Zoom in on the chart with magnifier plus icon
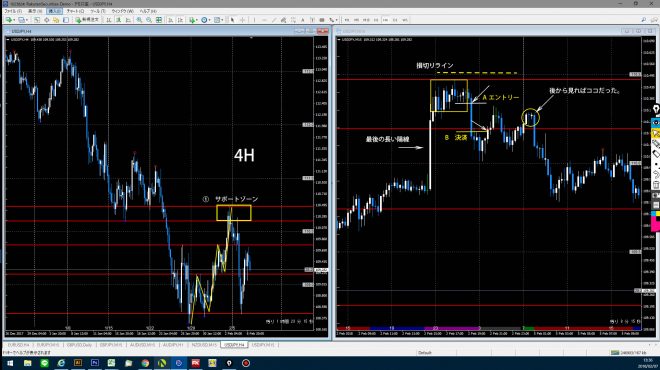 (139, 20)
